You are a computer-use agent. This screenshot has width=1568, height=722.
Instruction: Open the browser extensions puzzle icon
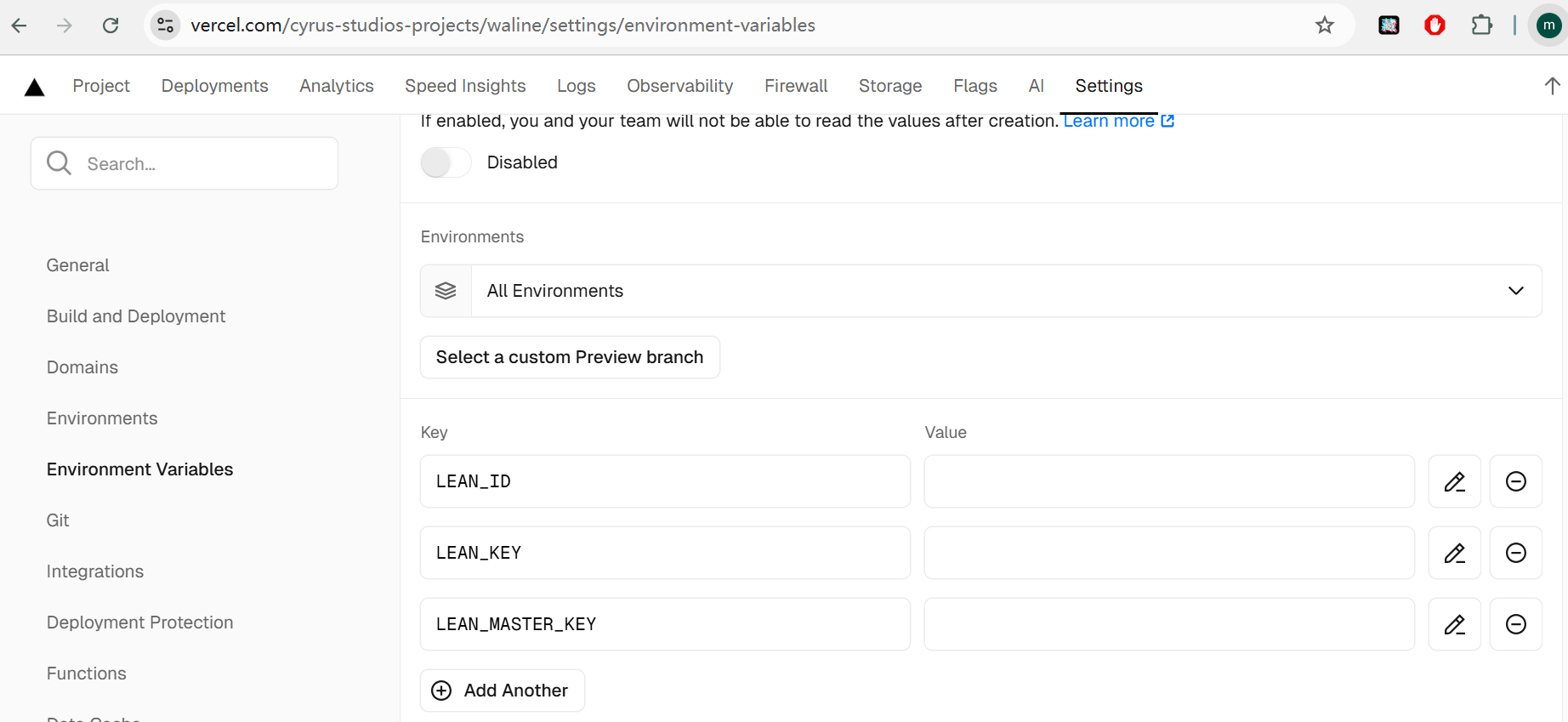pyautogui.click(x=1481, y=26)
